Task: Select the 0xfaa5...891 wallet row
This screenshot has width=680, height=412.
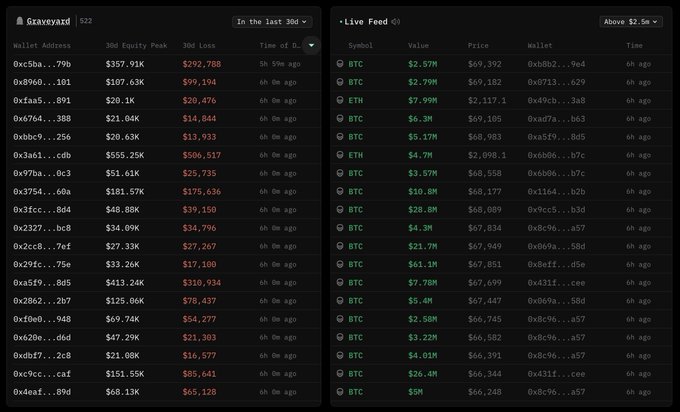Action: pos(163,100)
